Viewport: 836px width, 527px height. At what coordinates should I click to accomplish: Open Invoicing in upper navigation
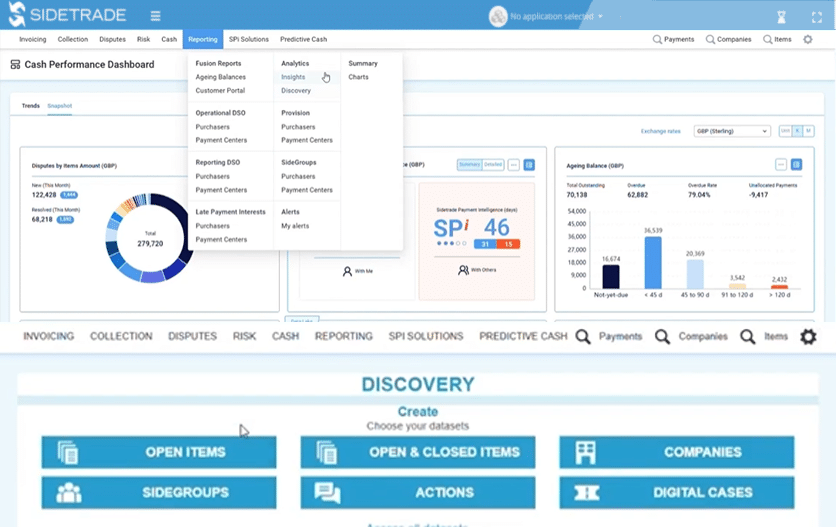click(33, 39)
